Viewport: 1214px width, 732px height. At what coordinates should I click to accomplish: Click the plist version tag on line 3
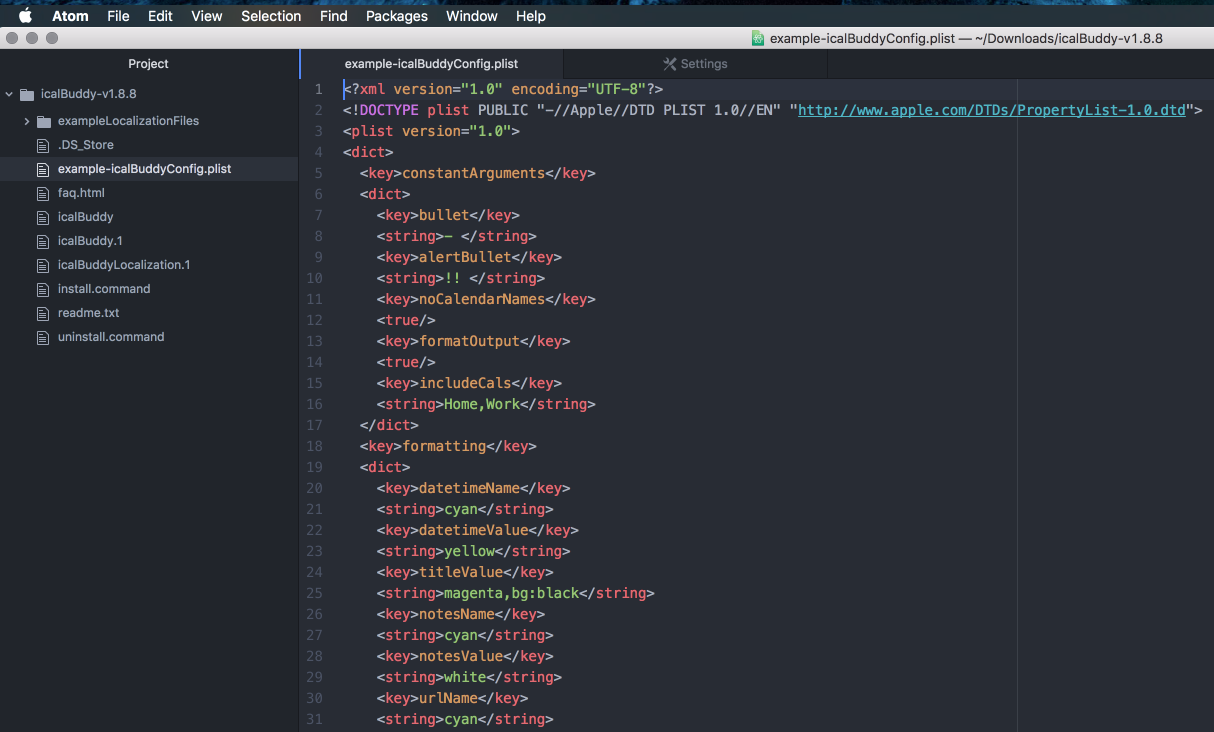point(431,131)
